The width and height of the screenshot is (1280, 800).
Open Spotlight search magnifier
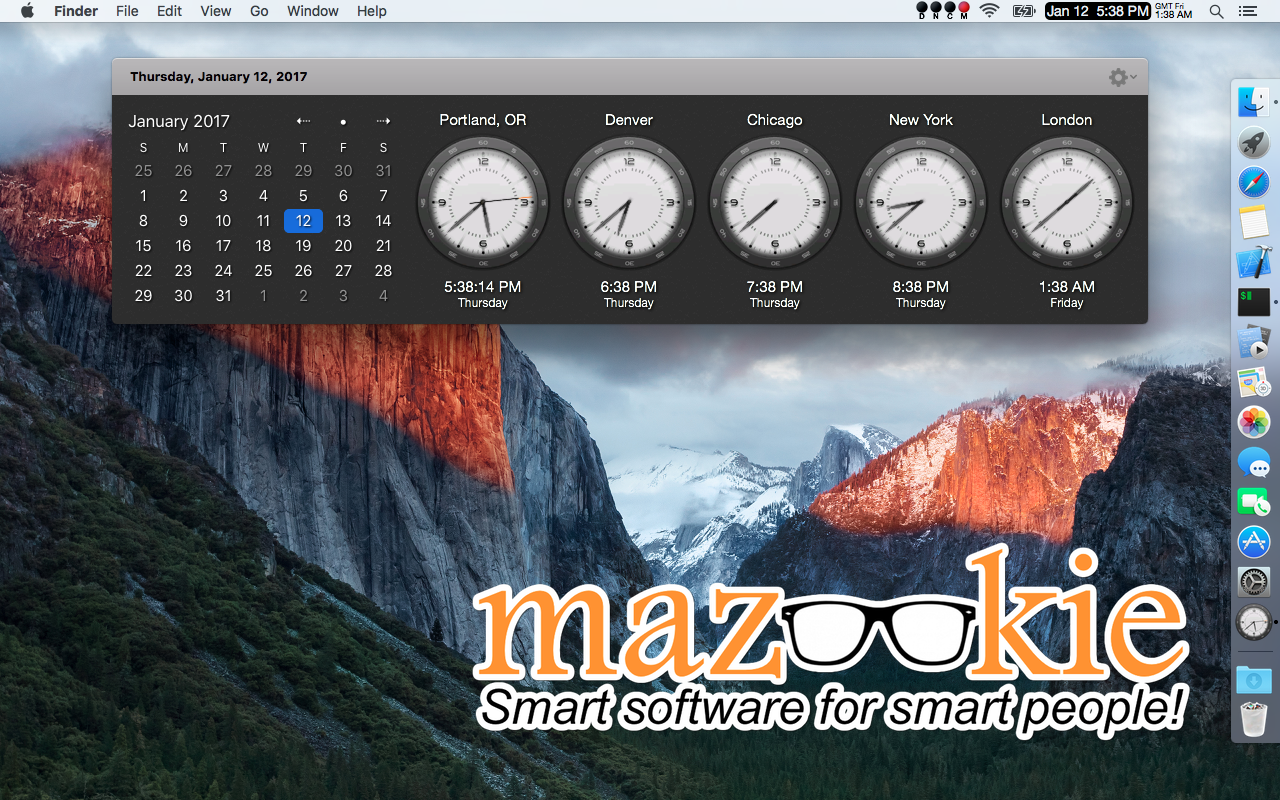1216,11
